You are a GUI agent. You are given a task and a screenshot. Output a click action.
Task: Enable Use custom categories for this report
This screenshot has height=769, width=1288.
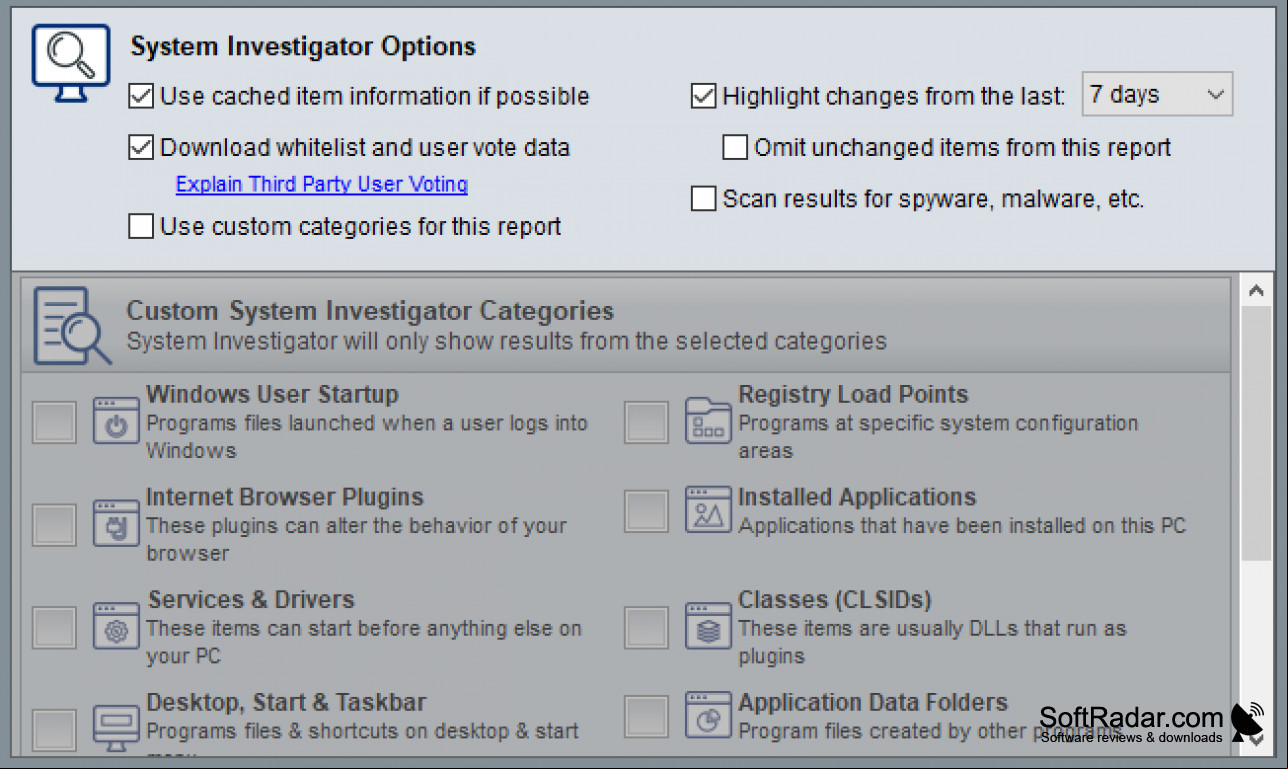coord(141,227)
